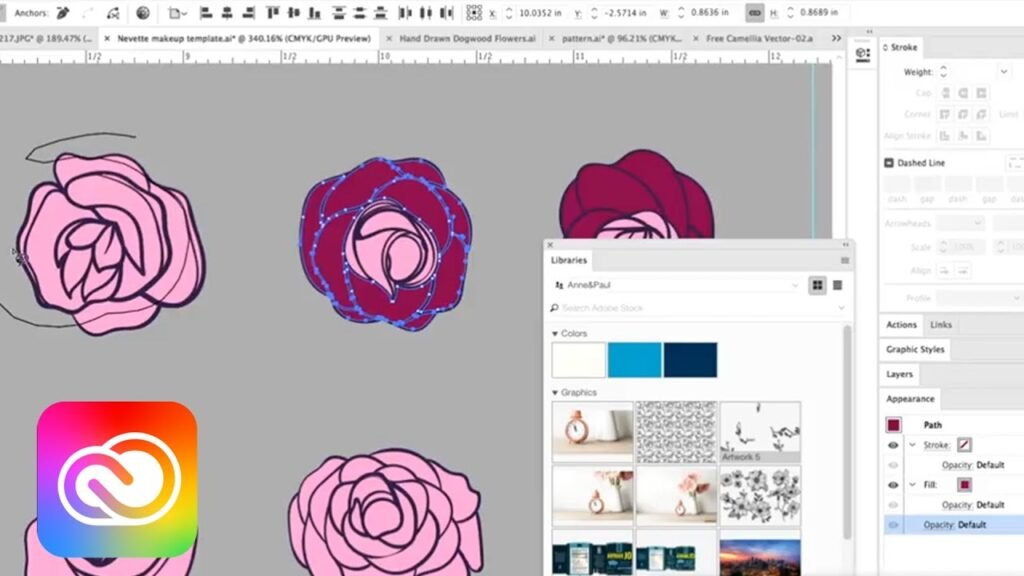Open the Graphic Styles panel tab
This screenshot has width=1024, height=576.
(915, 349)
